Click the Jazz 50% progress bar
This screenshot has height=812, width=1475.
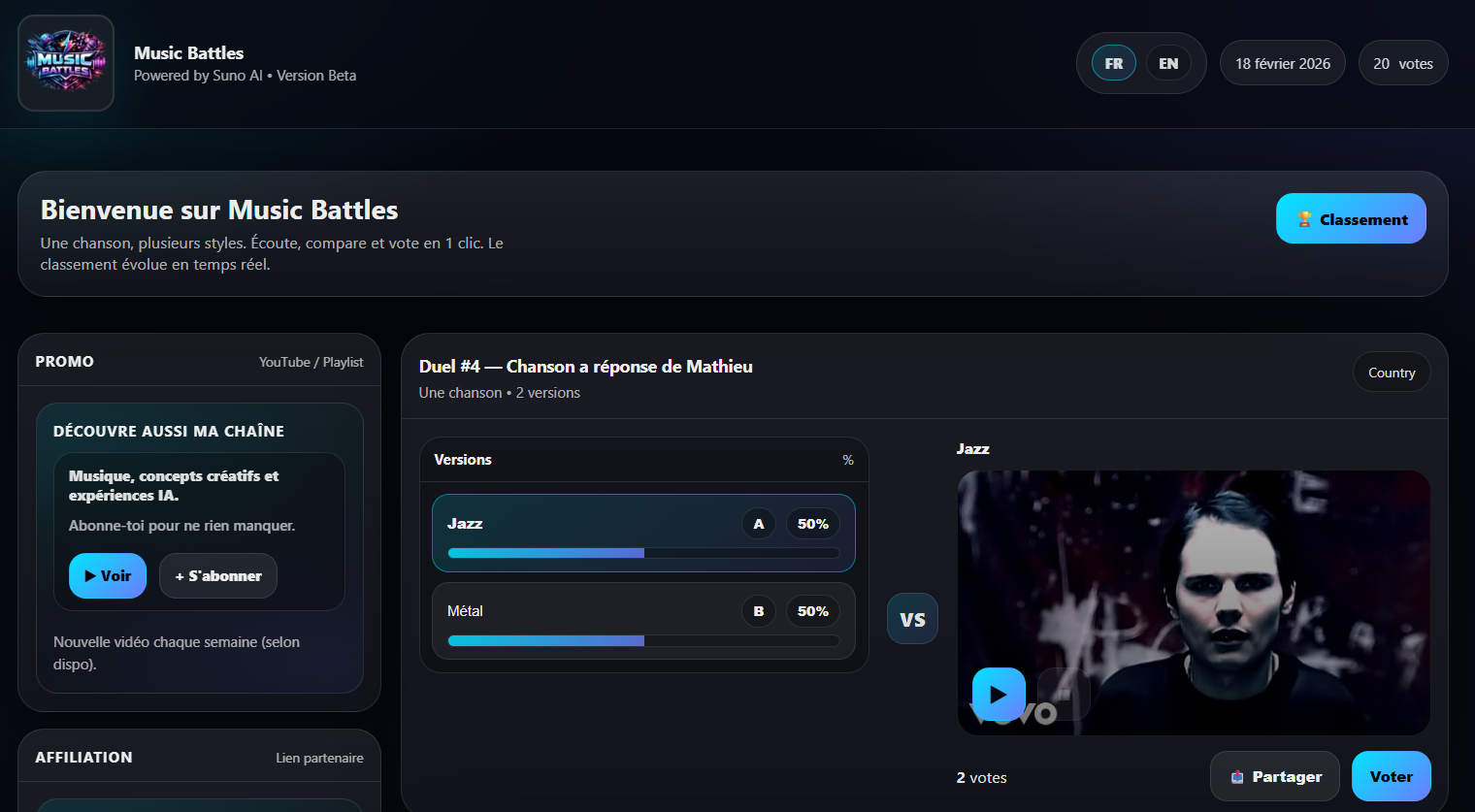point(643,553)
